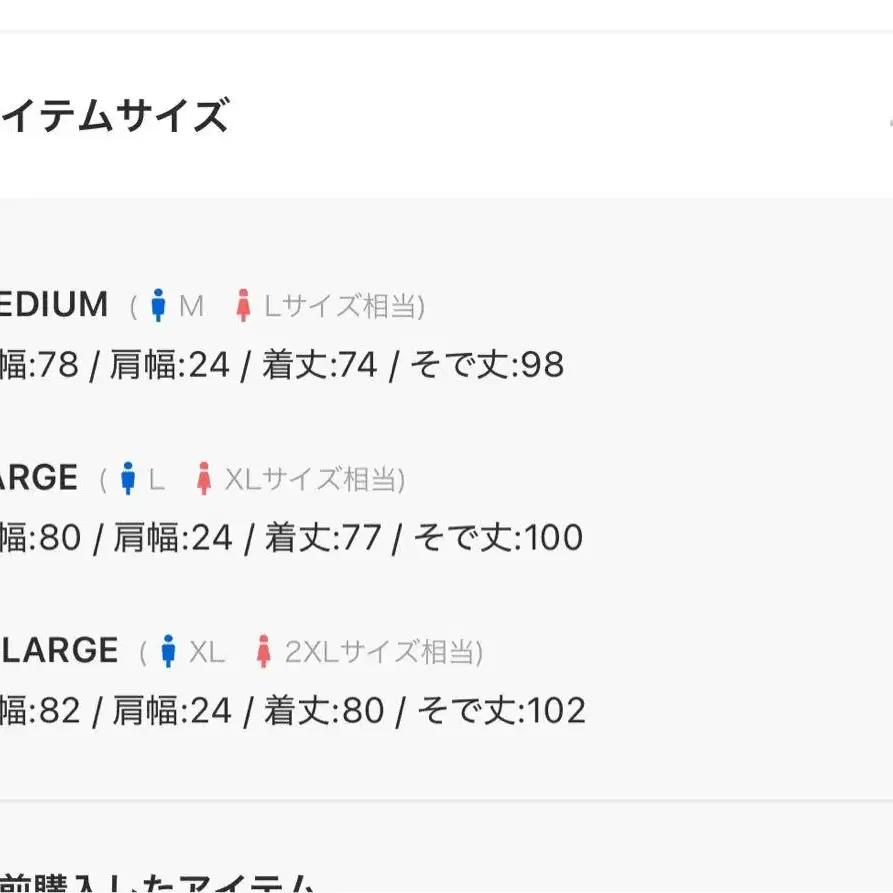The height and width of the screenshot is (893, 893).
Task: Click the blue male icon in LARGE row
Action: click(128, 478)
